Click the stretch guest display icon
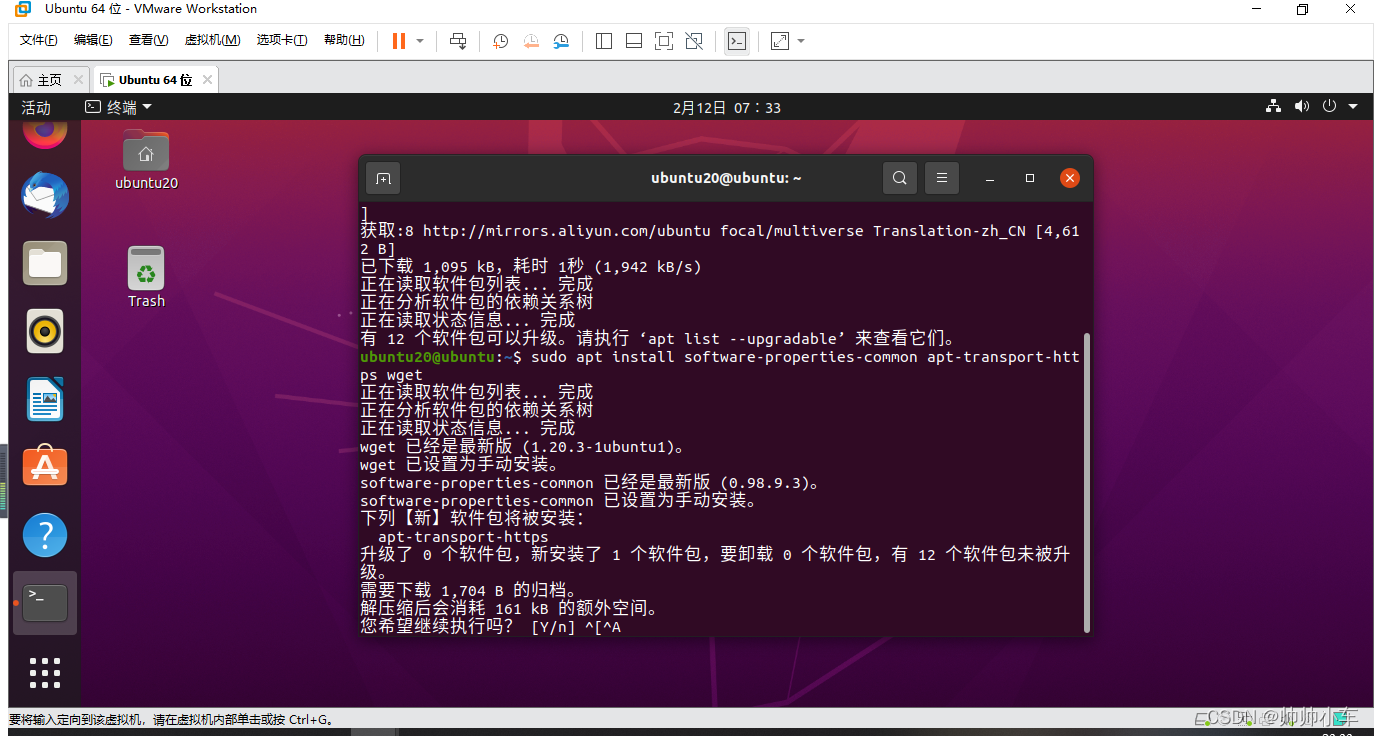The height and width of the screenshot is (736, 1374). point(780,41)
